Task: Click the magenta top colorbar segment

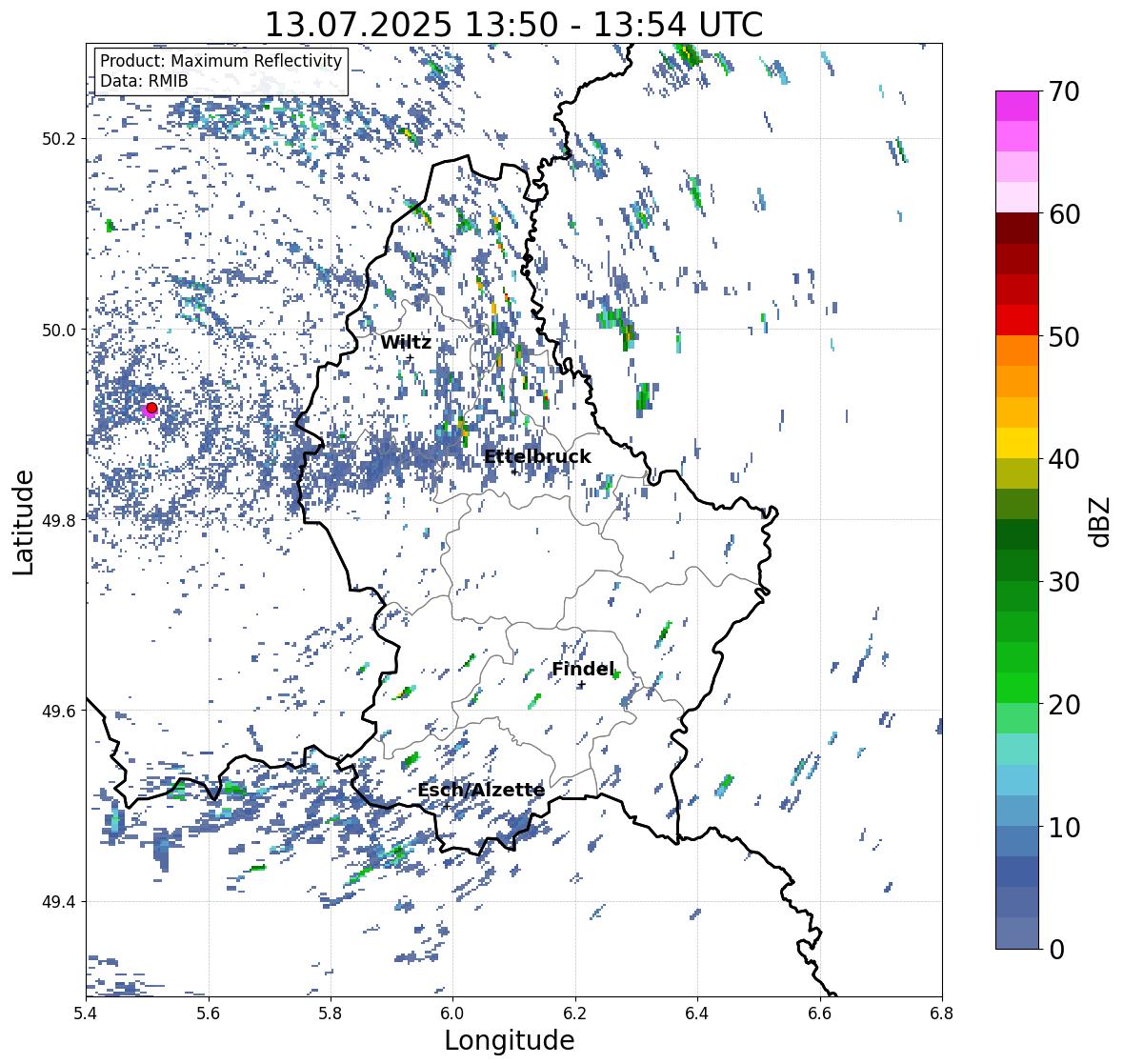Action: click(1017, 106)
